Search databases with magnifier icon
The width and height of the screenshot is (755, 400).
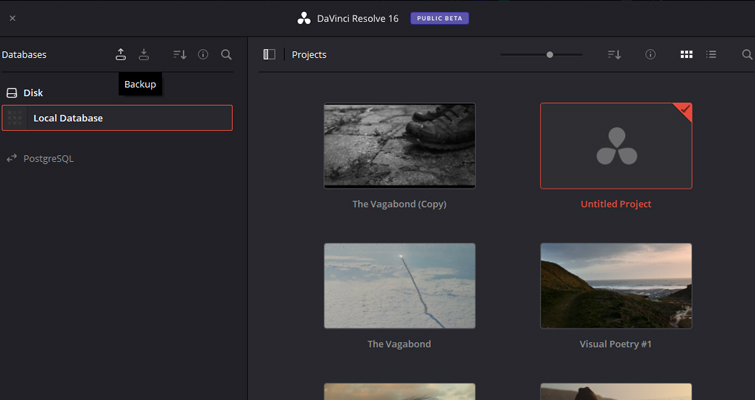click(x=227, y=55)
